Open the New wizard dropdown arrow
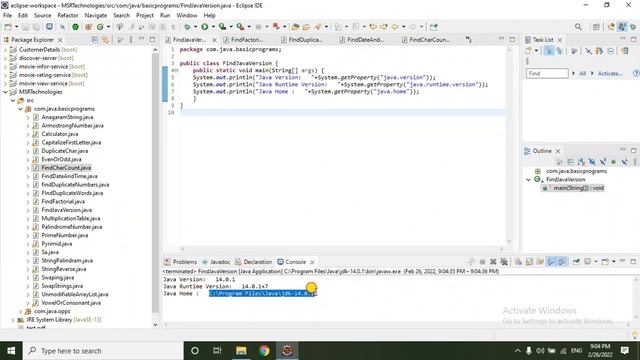This screenshot has width=640, height=360. [x=16, y=27]
